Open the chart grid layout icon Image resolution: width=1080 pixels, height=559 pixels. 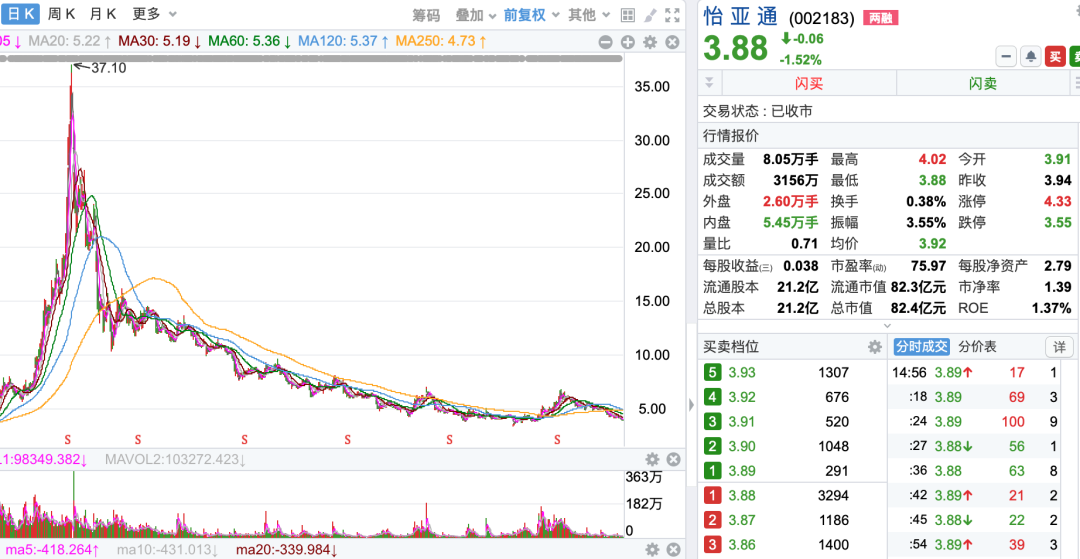(x=627, y=14)
